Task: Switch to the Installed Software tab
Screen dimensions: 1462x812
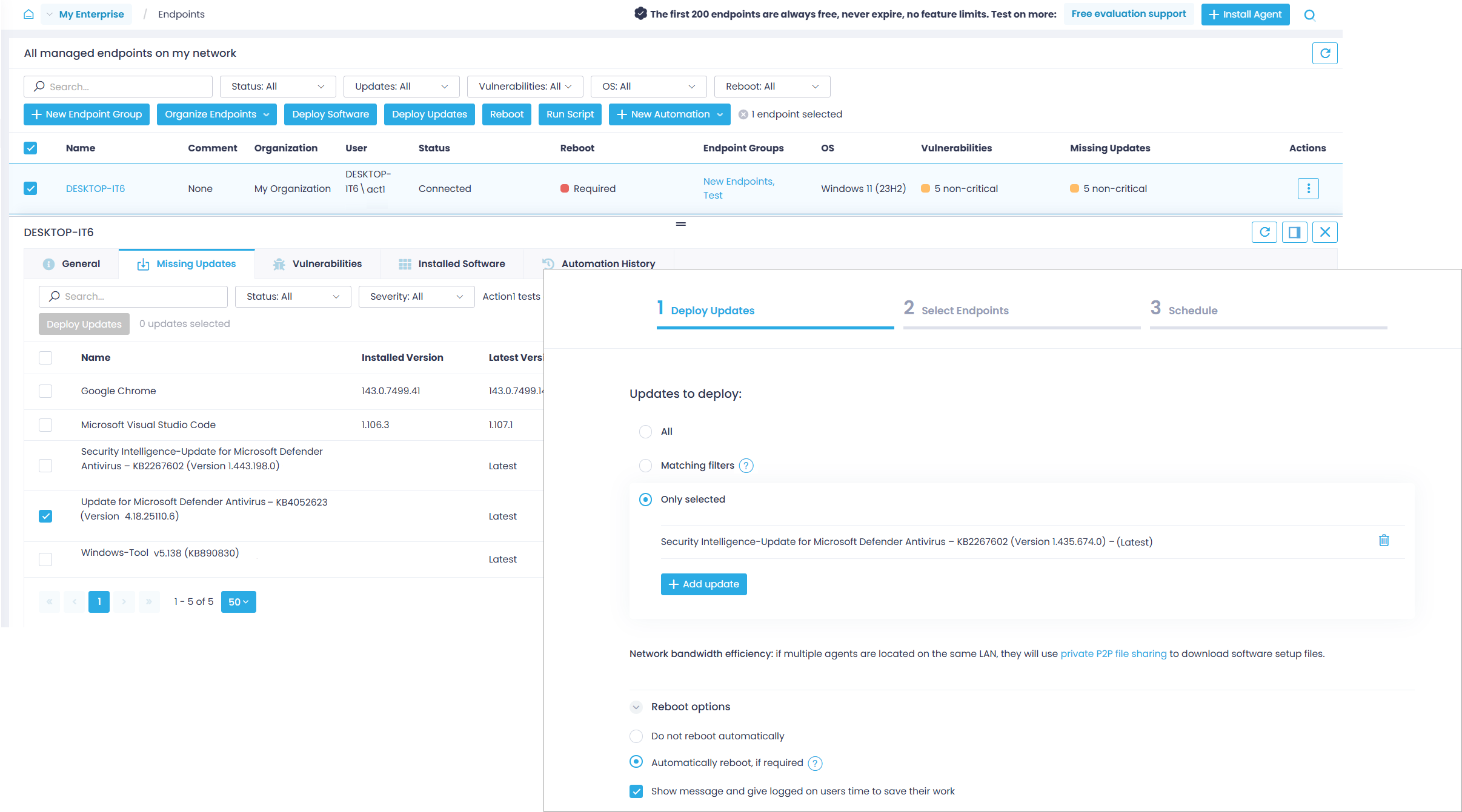Action: (452, 264)
